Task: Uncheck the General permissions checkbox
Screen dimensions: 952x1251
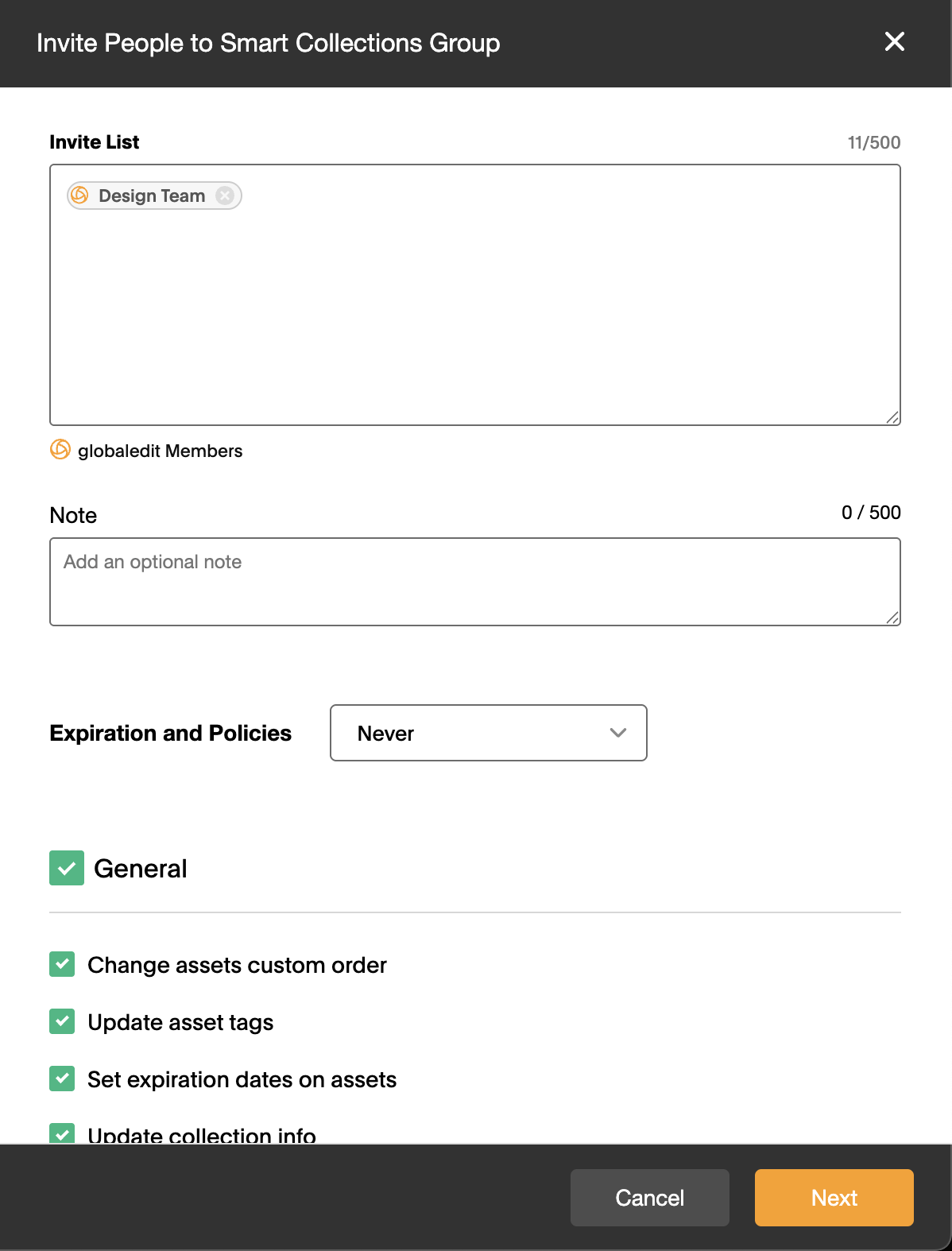Action: pos(67,868)
